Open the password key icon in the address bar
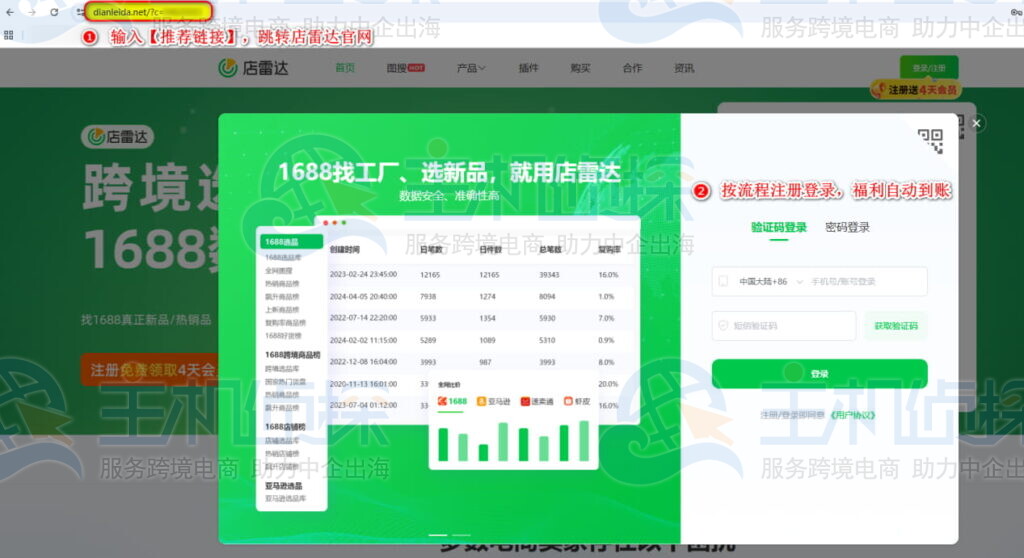The image size is (1024, 558). point(1016,12)
